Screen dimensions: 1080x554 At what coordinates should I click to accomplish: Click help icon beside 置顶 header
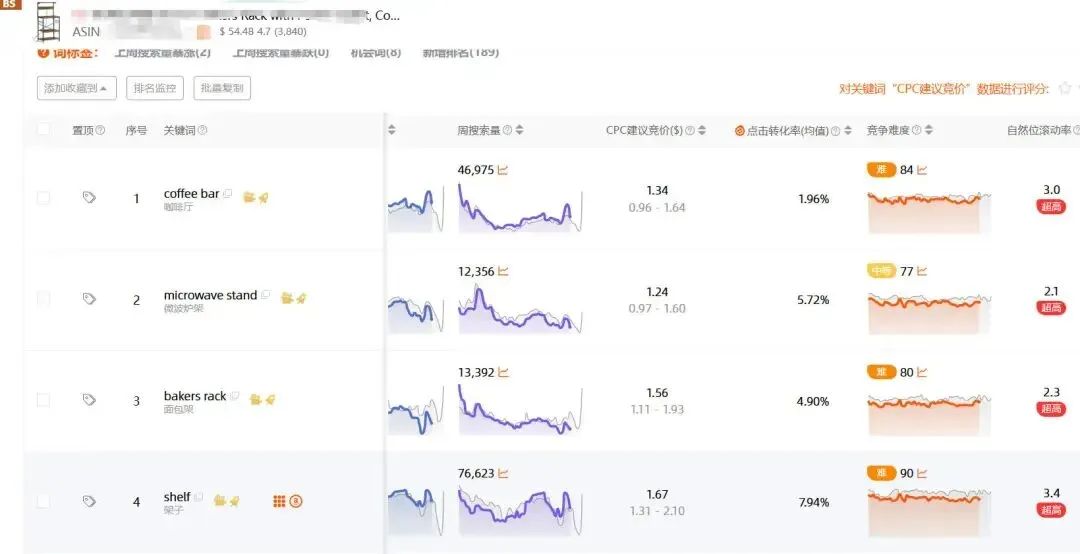[x=100, y=130]
